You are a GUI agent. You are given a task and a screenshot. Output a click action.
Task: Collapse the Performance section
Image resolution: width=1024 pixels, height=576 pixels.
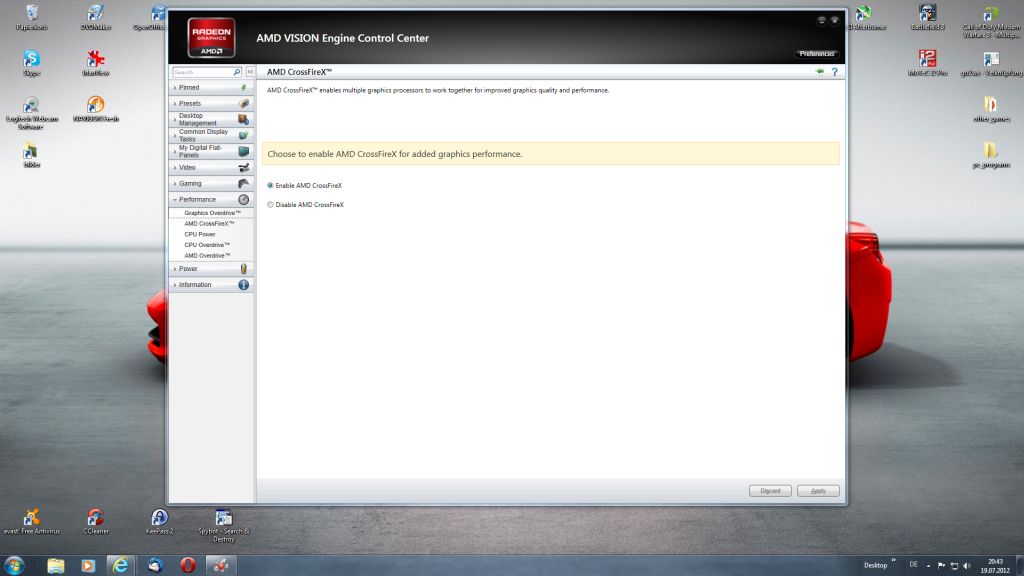(x=211, y=199)
